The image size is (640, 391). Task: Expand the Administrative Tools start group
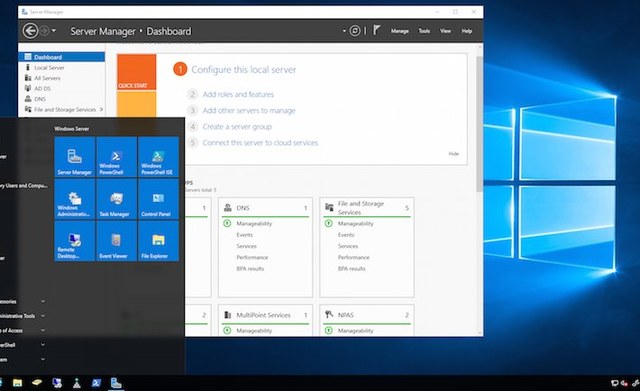pyautogui.click(x=43, y=315)
